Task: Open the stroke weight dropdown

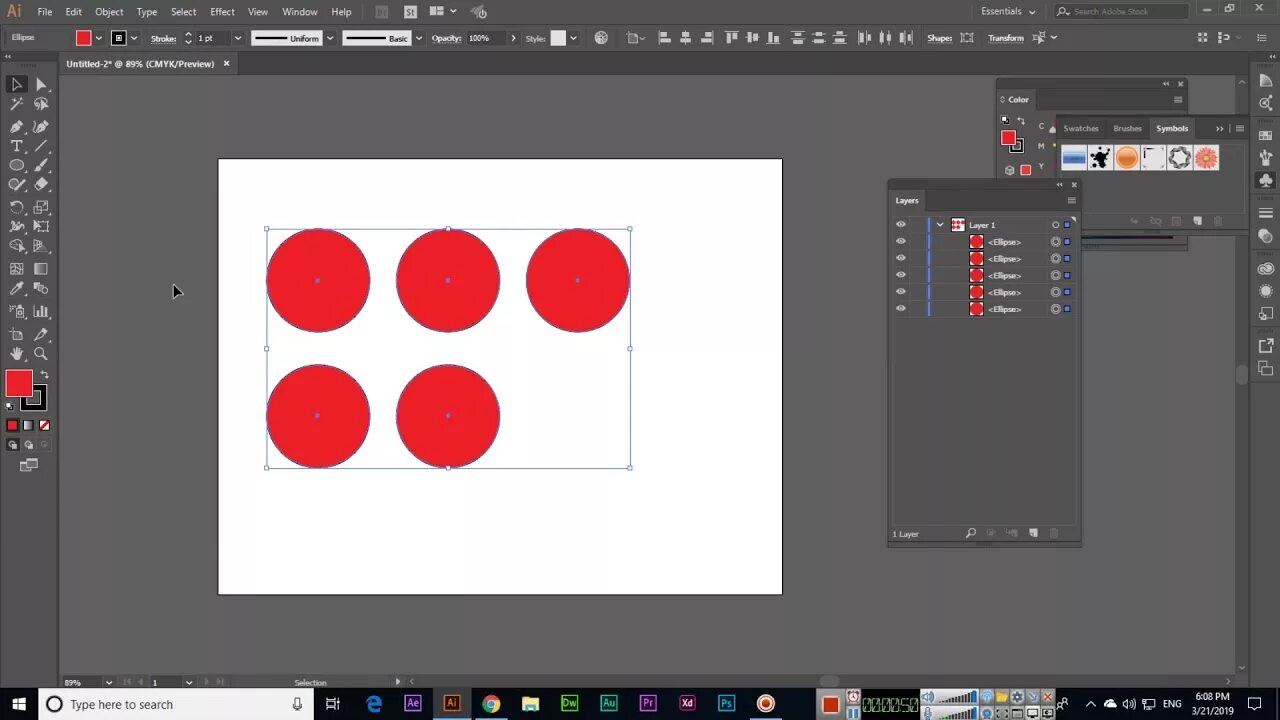Action: [237, 38]
